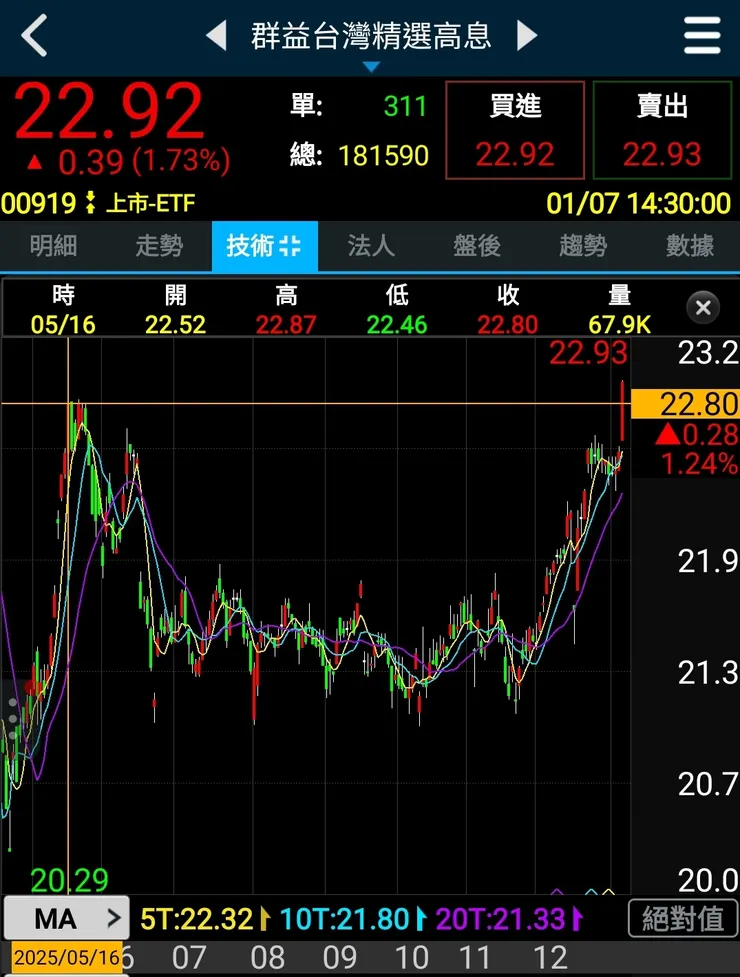Viewport: 740px width, 977px height.
Task: Tap the 01/07 14:30:00 timestamp
Action: 638,204
